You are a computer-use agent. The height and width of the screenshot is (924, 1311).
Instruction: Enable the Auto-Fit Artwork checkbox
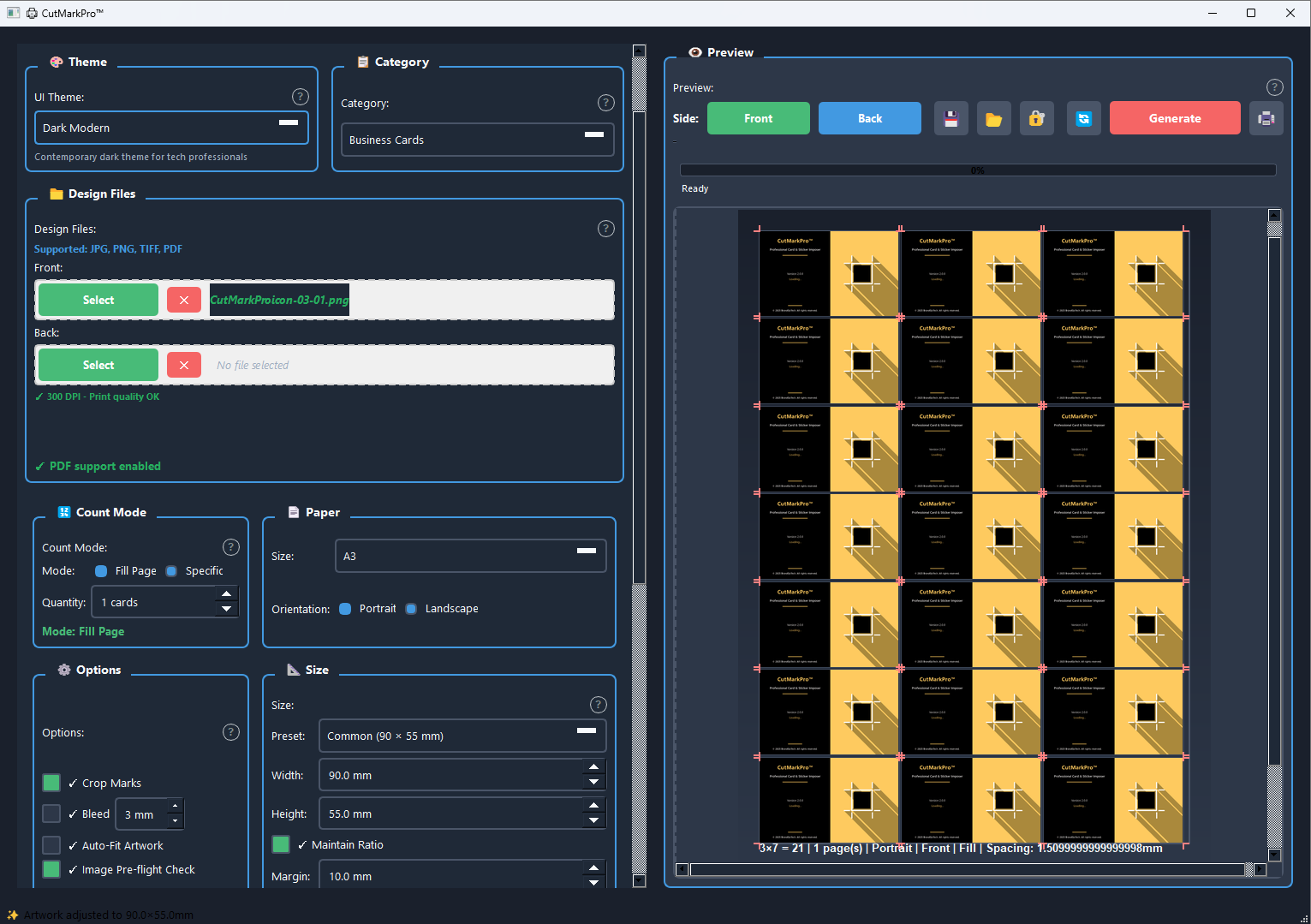point(51,845)
